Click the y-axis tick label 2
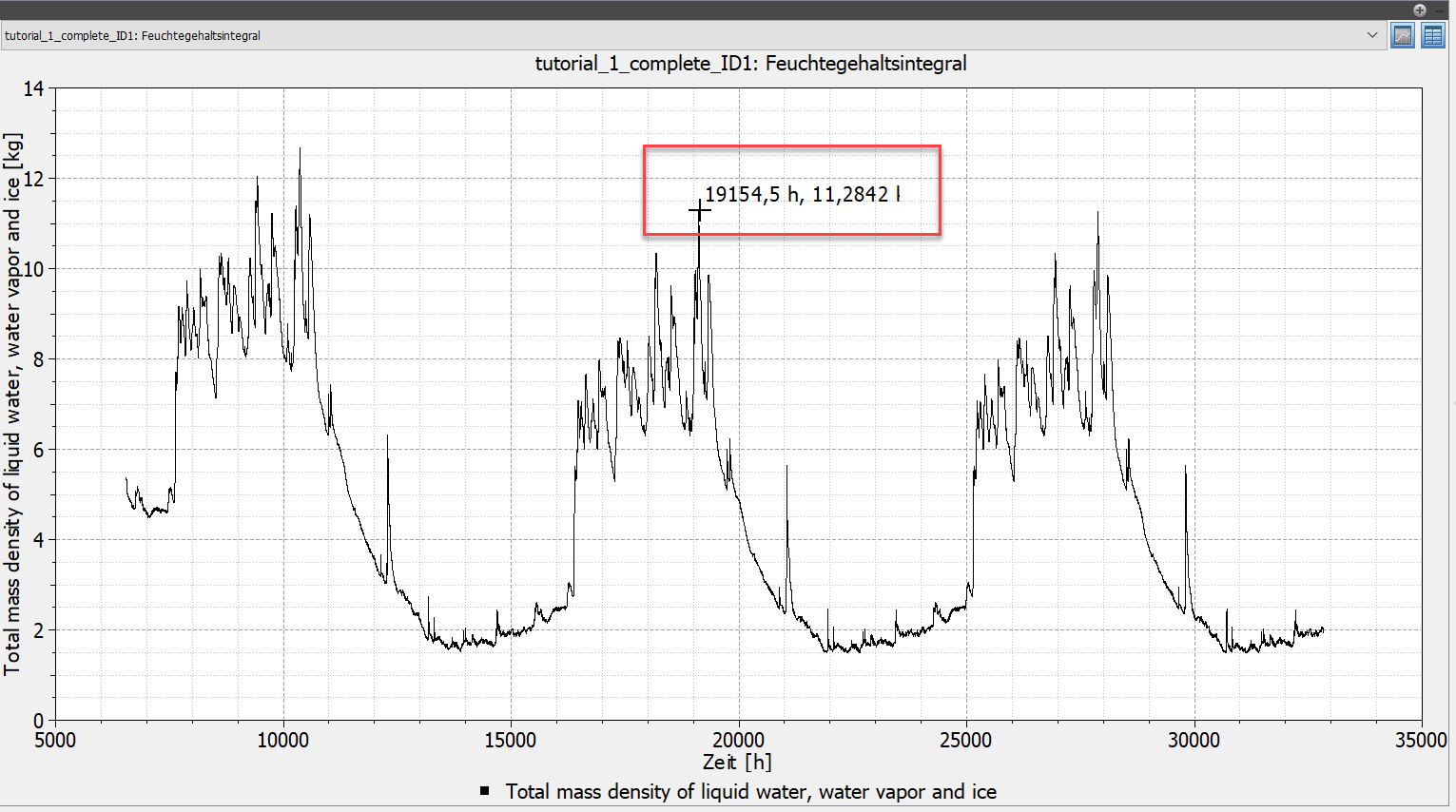 [x=39, y=630]
